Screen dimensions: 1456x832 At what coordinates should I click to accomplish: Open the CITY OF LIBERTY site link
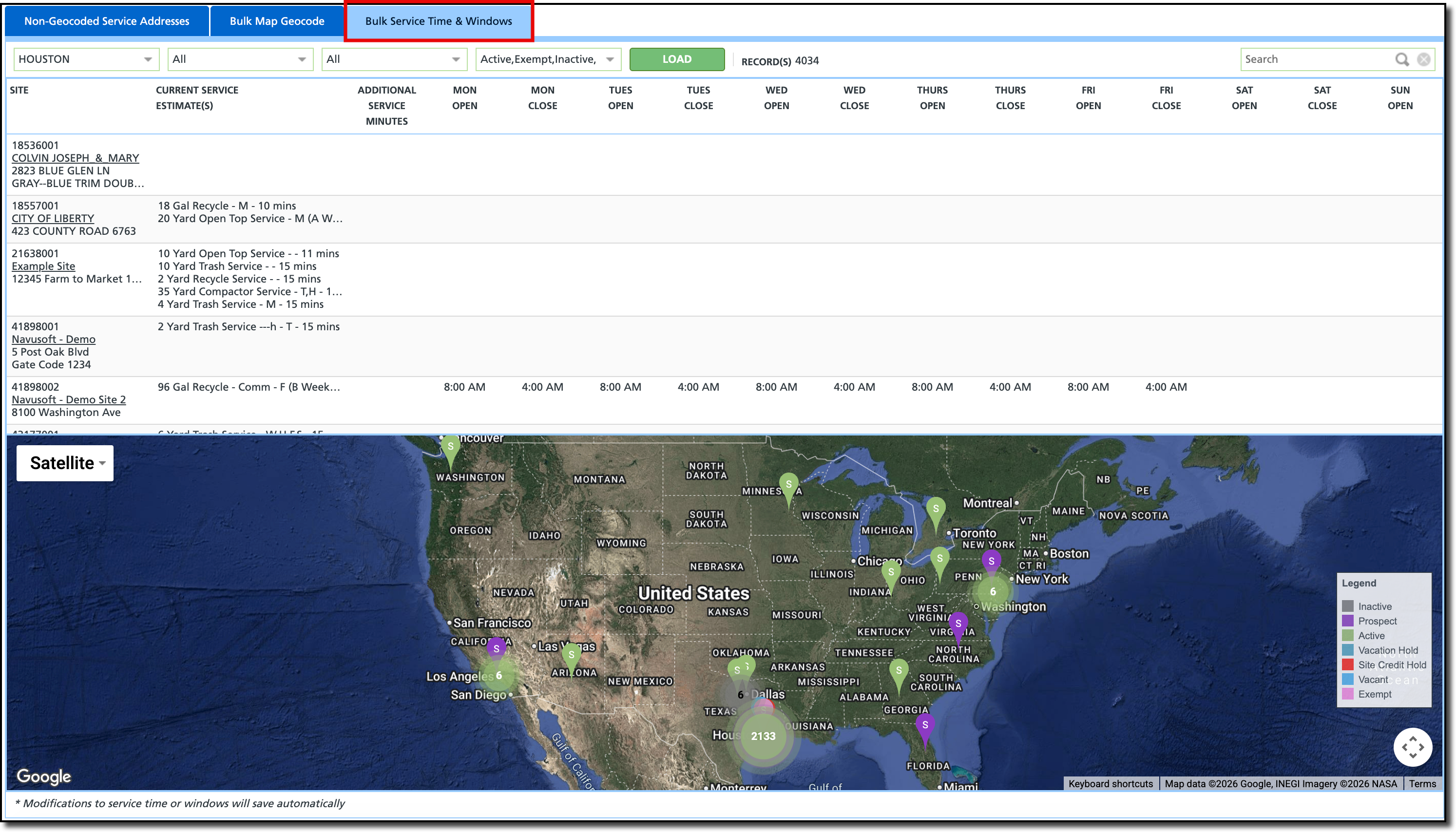tap(53, 218)
